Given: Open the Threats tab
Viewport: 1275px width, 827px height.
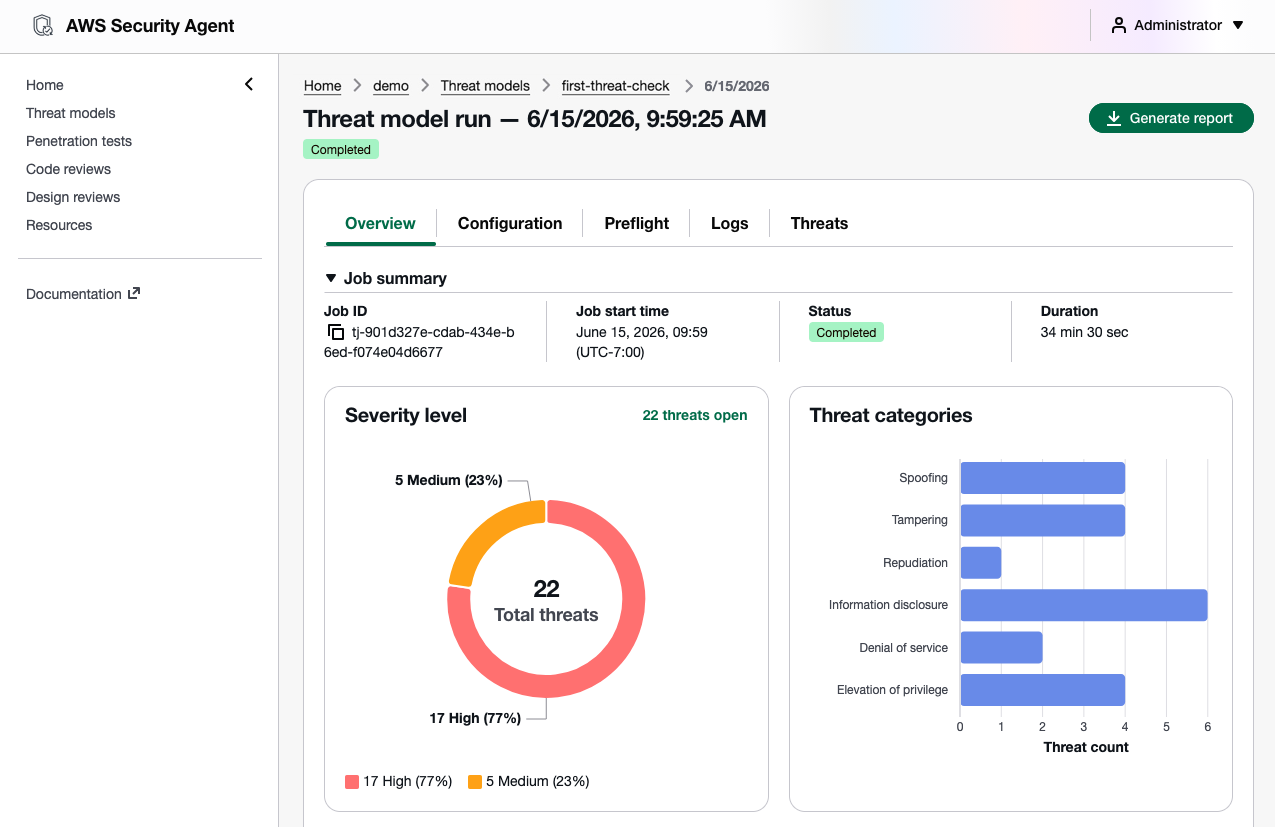Looking at the screenshot, I should click(x=819, y=223).
